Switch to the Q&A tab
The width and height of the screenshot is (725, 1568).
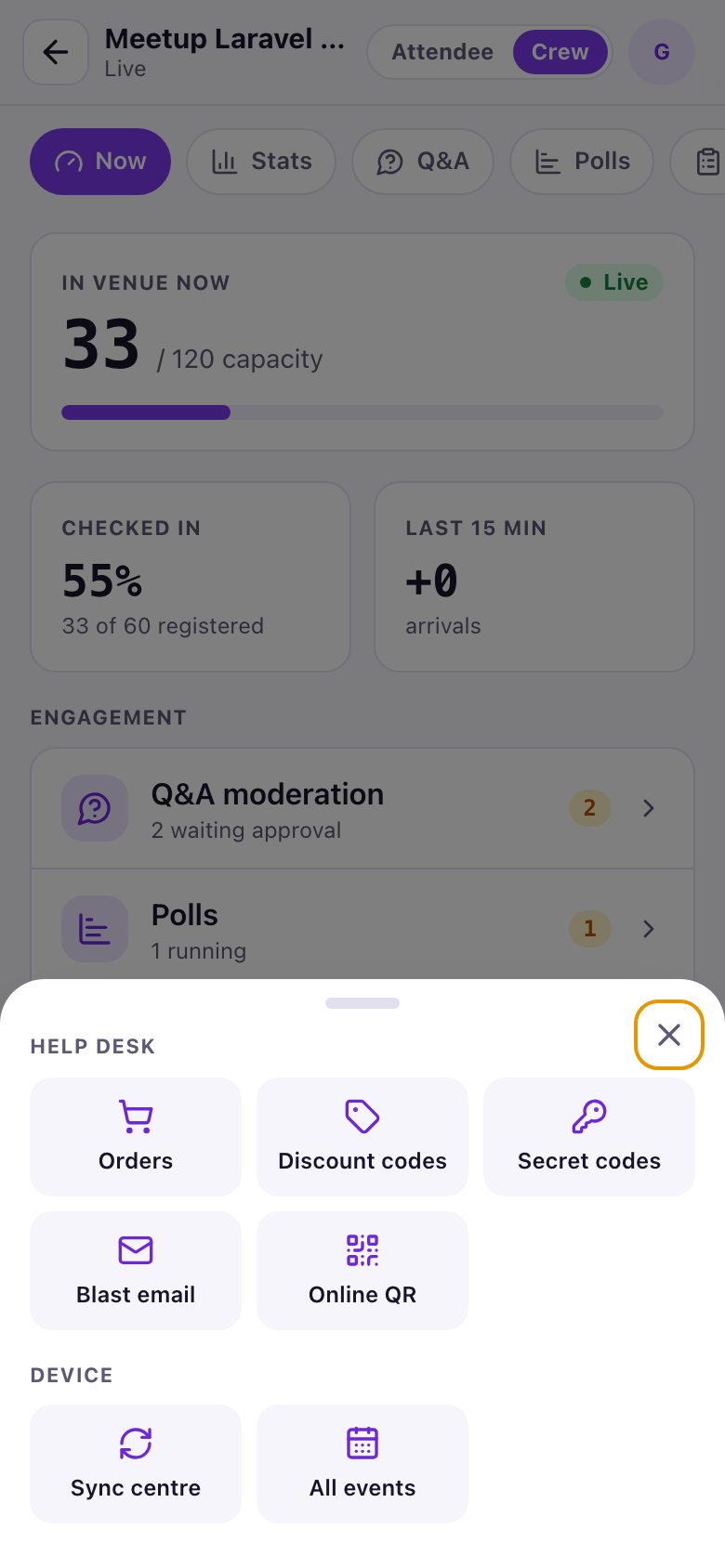pos(423,162)
